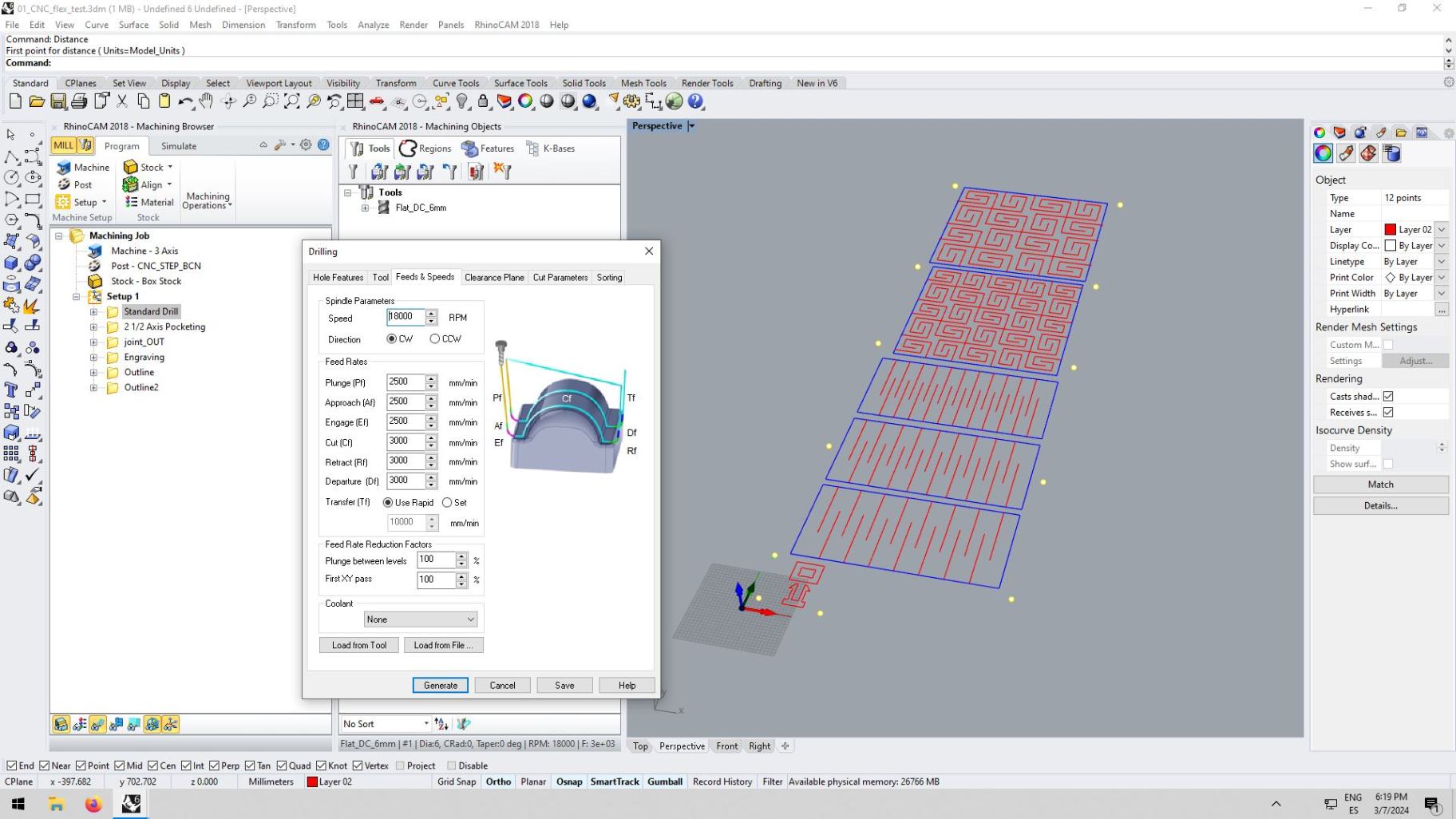
Task: Select CCW spindle direction
Action: point(435,339)
